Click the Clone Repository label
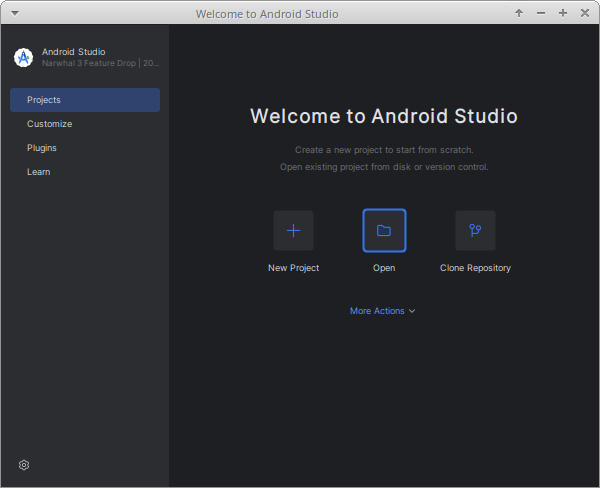Screen dimensions: 600x488 tap(475, 268)
